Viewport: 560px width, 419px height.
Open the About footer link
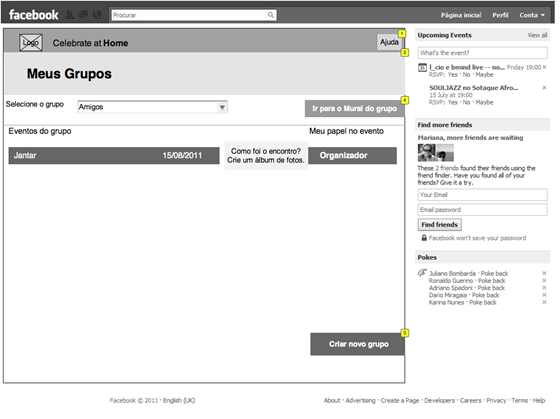(332, 400)
